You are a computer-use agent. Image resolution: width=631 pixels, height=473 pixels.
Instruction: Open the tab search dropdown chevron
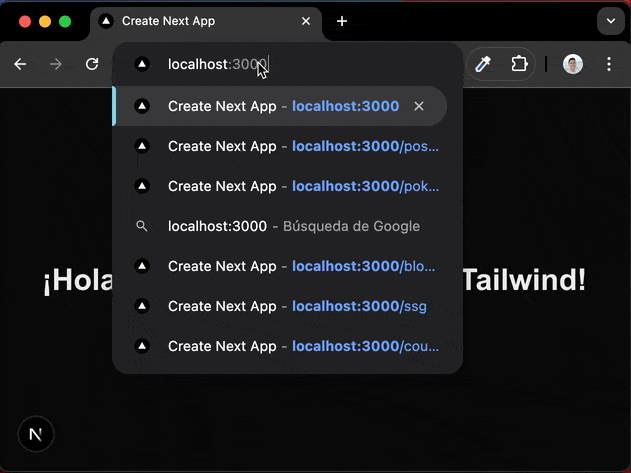(x=611, y=21)
